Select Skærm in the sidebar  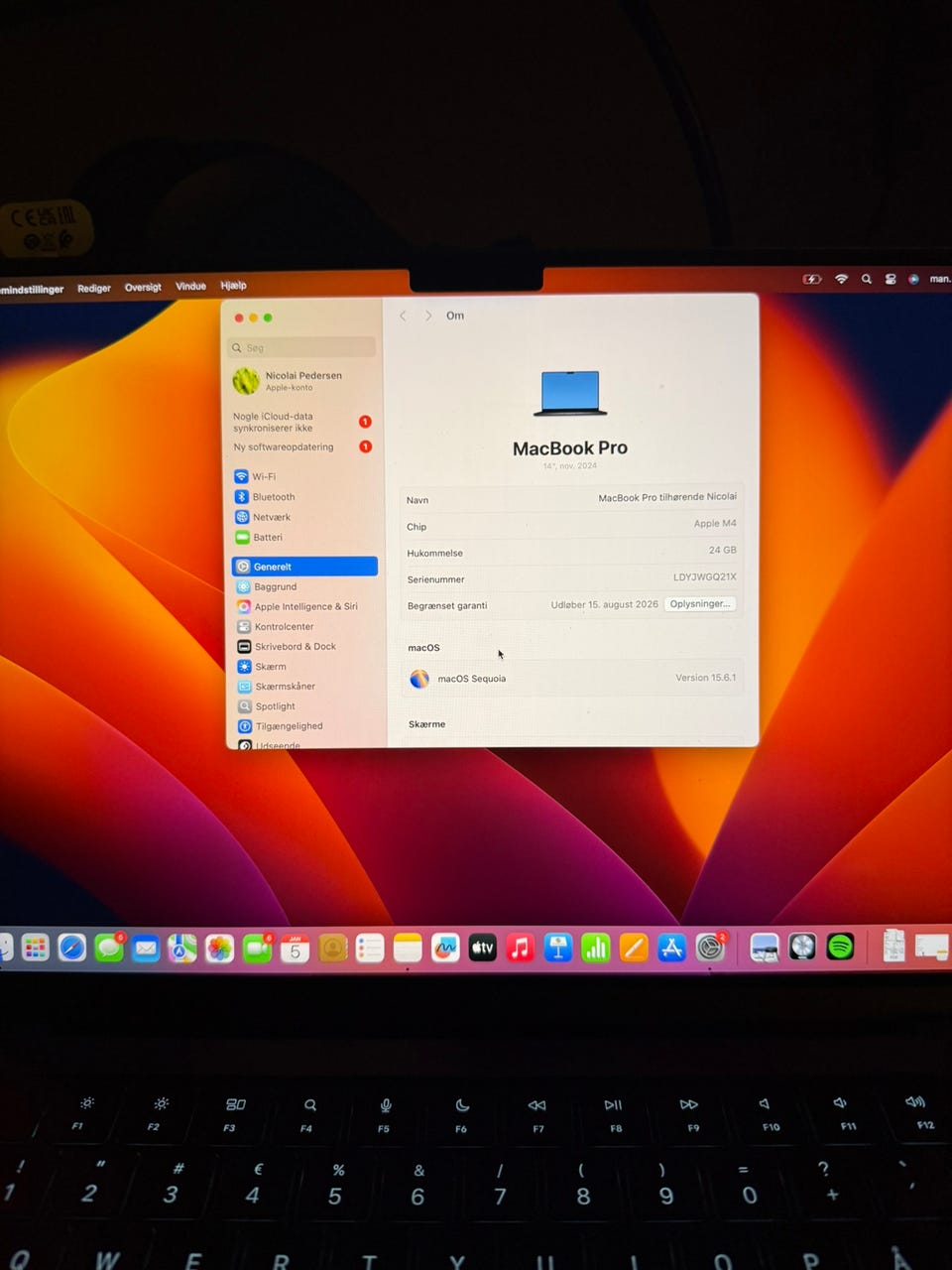(x=304, y=667)
